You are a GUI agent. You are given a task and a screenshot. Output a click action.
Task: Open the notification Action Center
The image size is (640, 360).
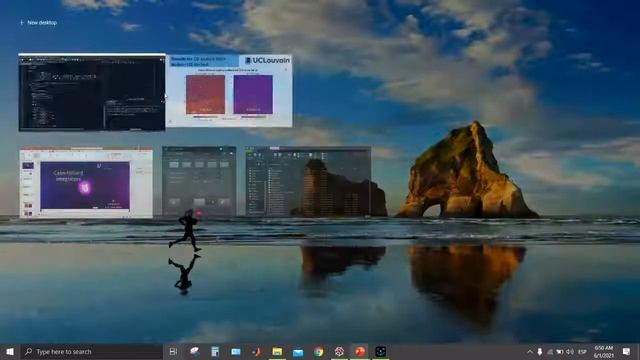627,351
